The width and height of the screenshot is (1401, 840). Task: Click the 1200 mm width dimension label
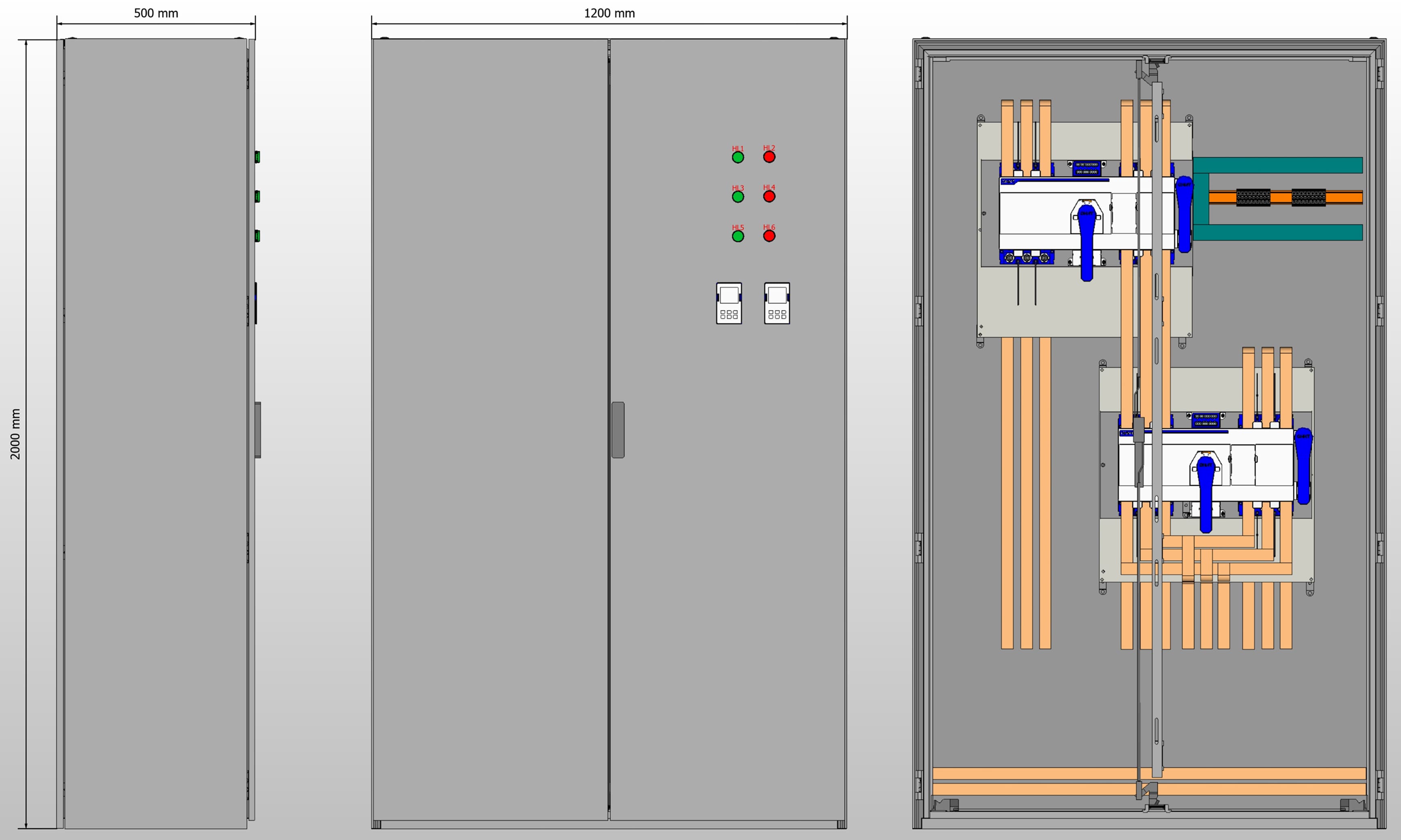tap(609, 13)
